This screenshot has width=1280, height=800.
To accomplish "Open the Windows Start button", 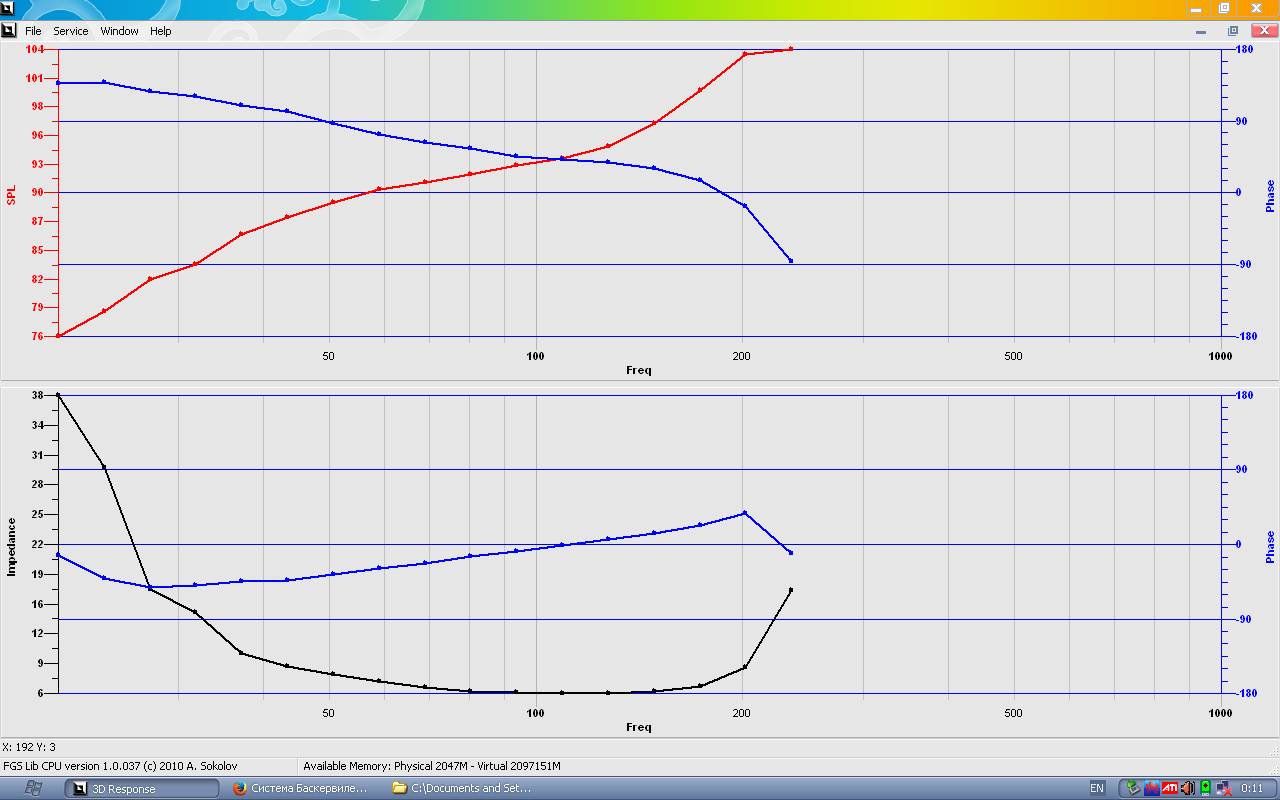I will pos(31,788).
